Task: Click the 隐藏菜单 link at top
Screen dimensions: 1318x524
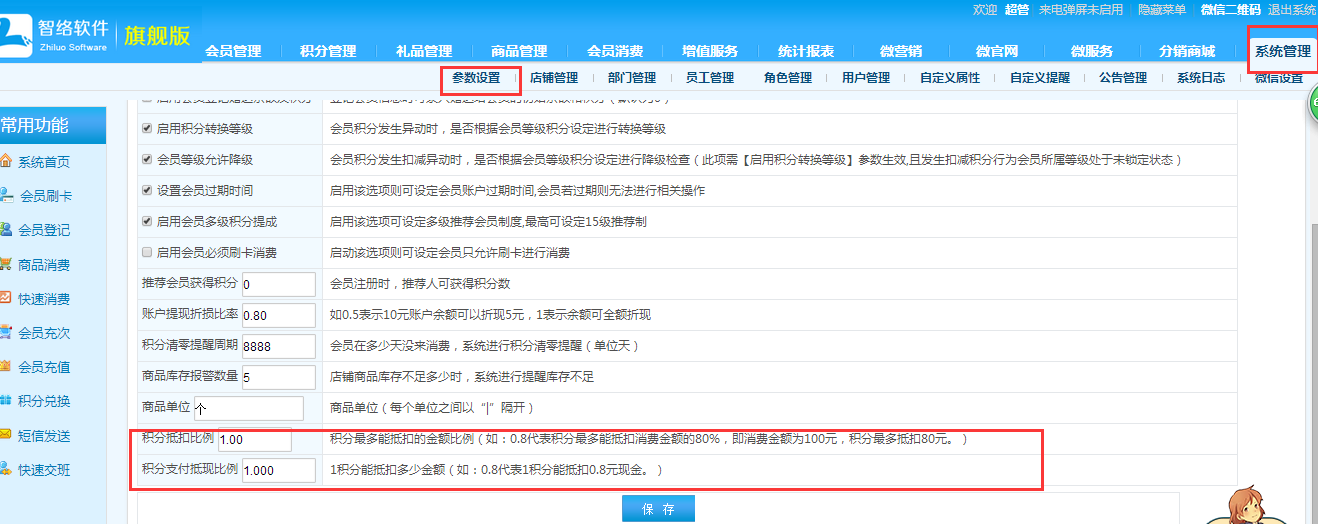Action: (1162, 9)
